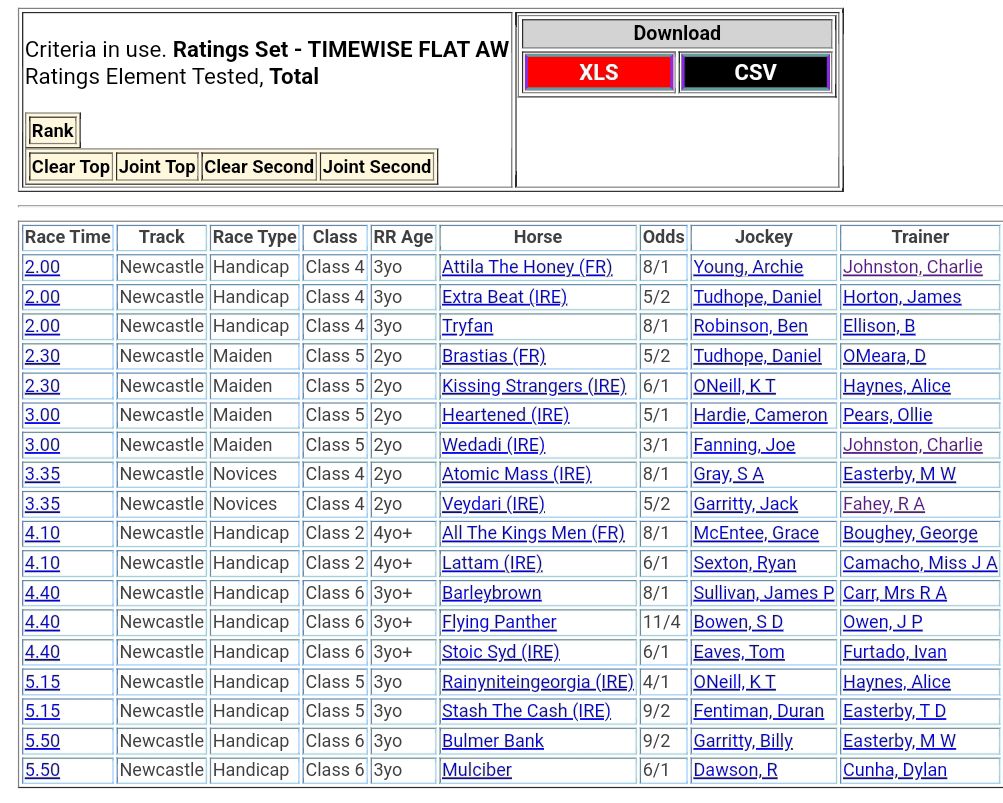
Task: Select the Clear Top filter
Action: [x=70, y=167]
